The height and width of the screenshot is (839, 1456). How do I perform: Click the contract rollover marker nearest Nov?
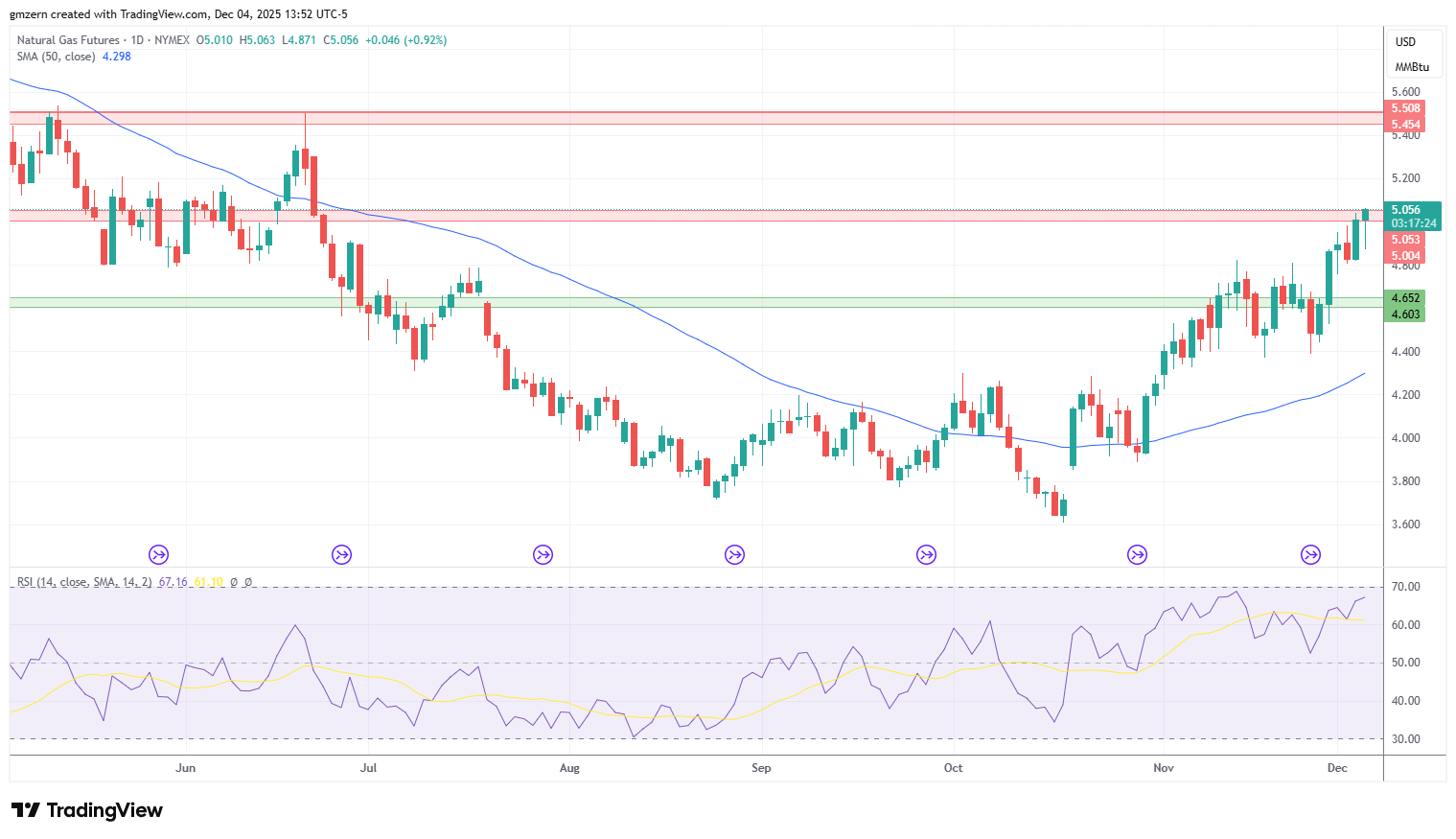click(x=1137, y=554)
